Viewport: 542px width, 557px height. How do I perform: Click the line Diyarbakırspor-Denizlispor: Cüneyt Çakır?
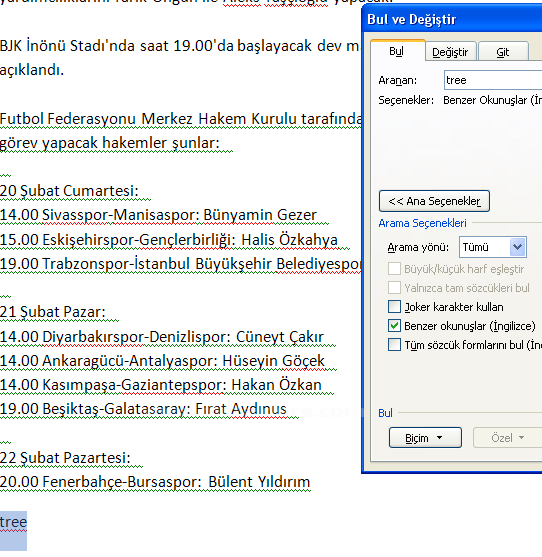click(x=183, y=337)
